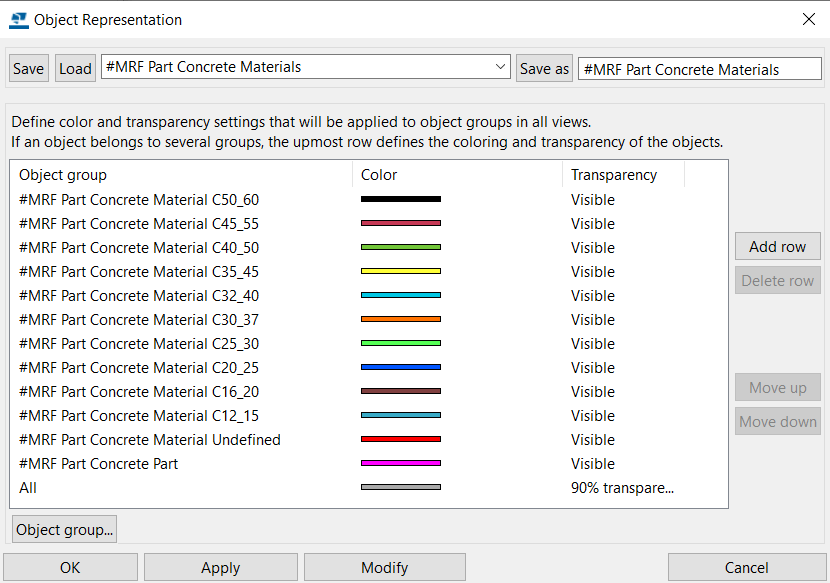830x583 pixels.
Task: Click the yellow color swatch for C35_45
Action: coord(401,271)
